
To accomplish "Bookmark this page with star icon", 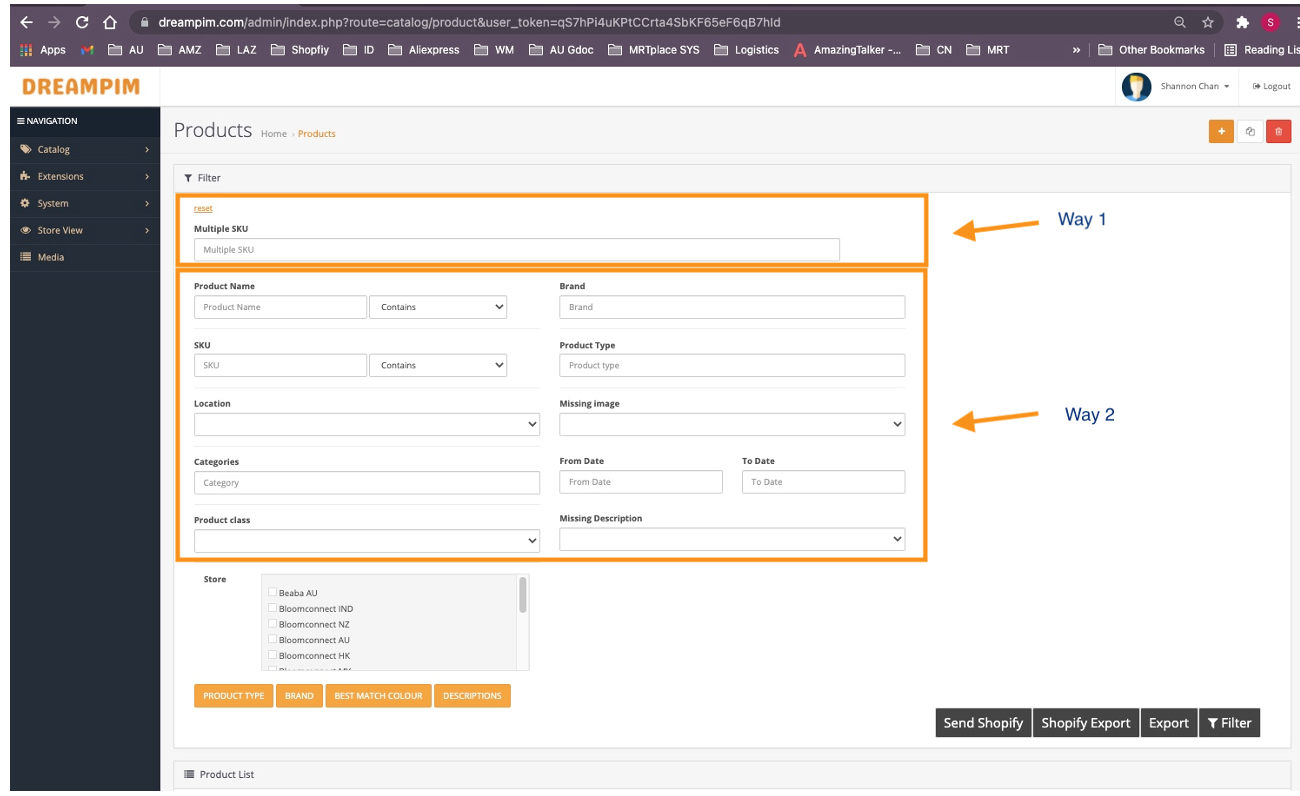I will [1208, 22].
